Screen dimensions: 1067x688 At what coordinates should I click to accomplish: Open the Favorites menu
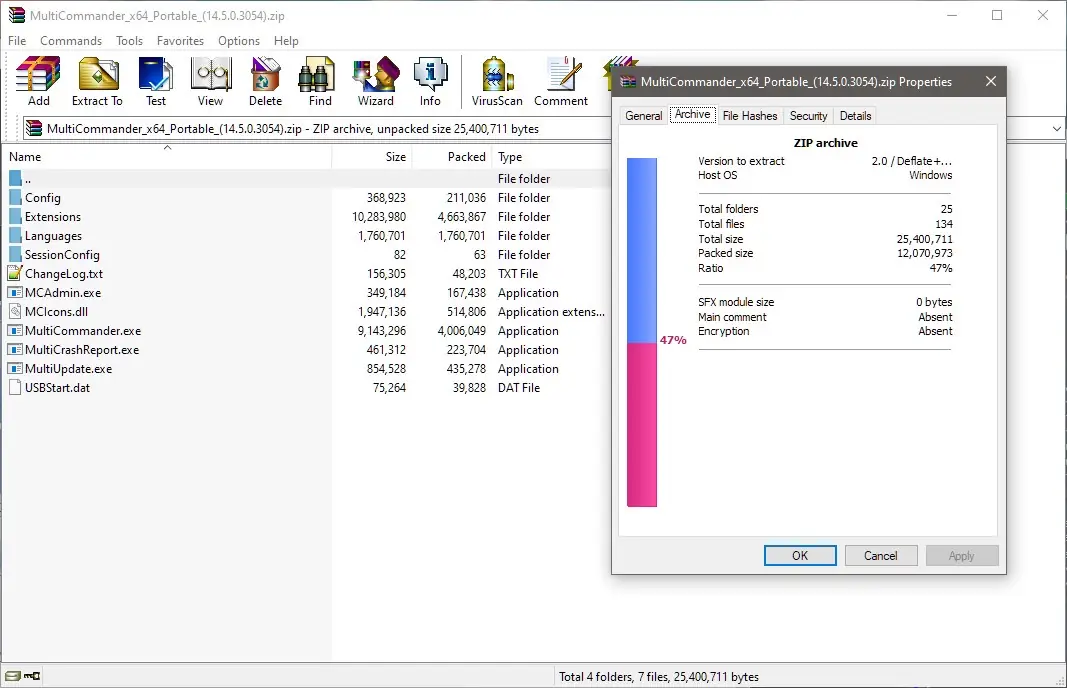tap(180, 41)
